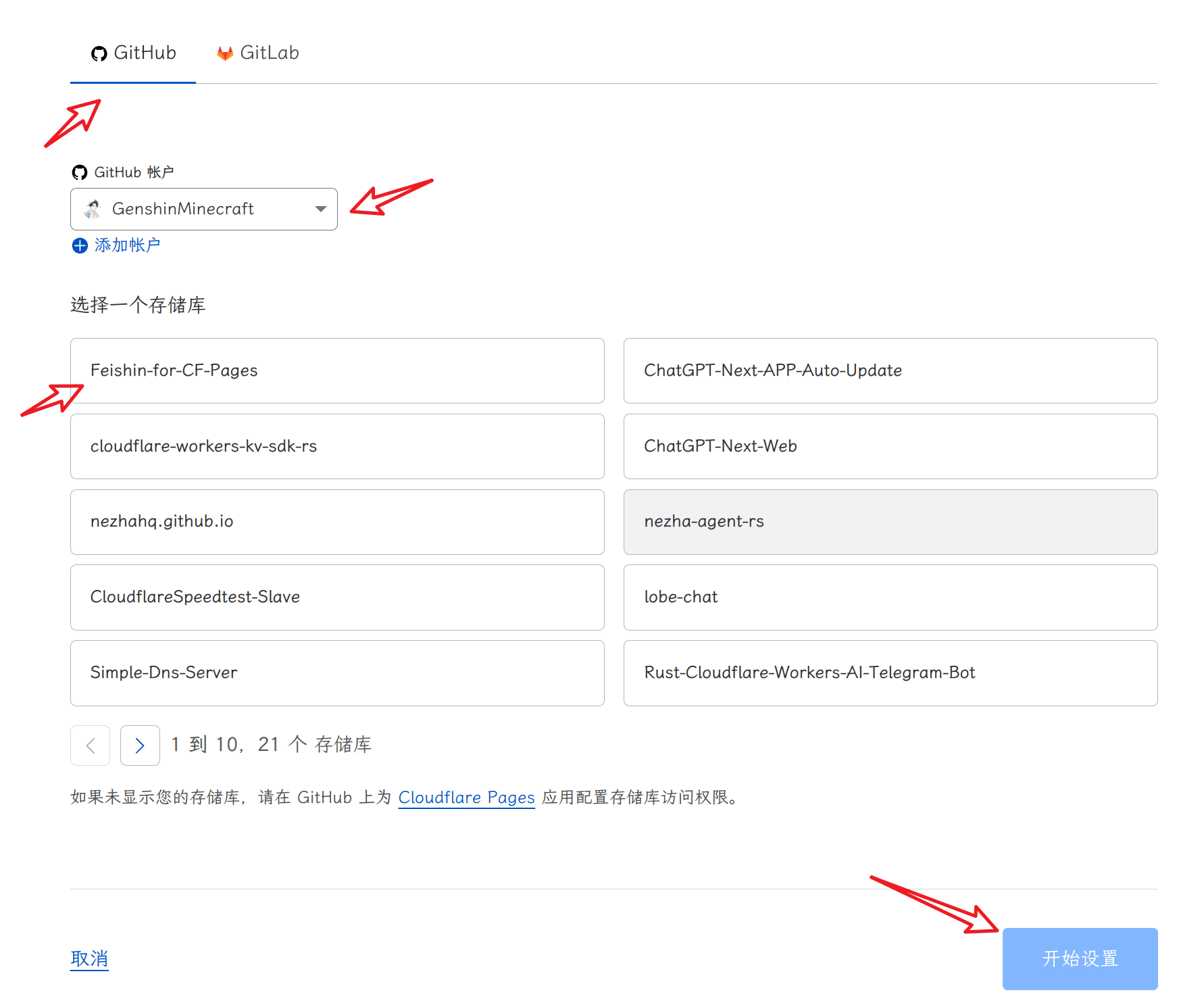This screenshot has height=1005, width=1204.
Task: Pick the lobe-chat repository
Action: [x=890, y=597]
